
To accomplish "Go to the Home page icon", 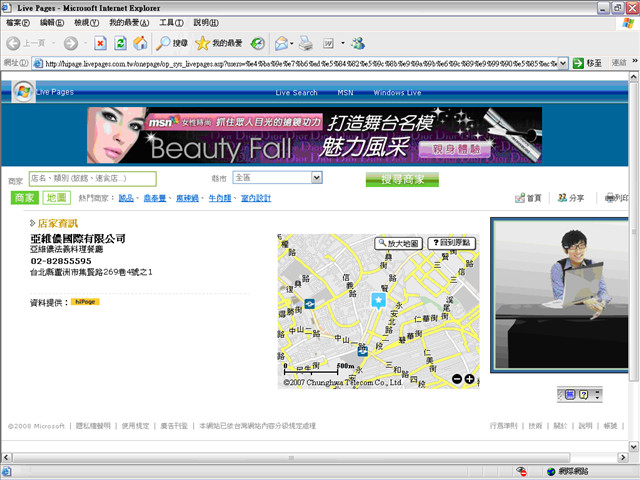I will coord(140,43).
